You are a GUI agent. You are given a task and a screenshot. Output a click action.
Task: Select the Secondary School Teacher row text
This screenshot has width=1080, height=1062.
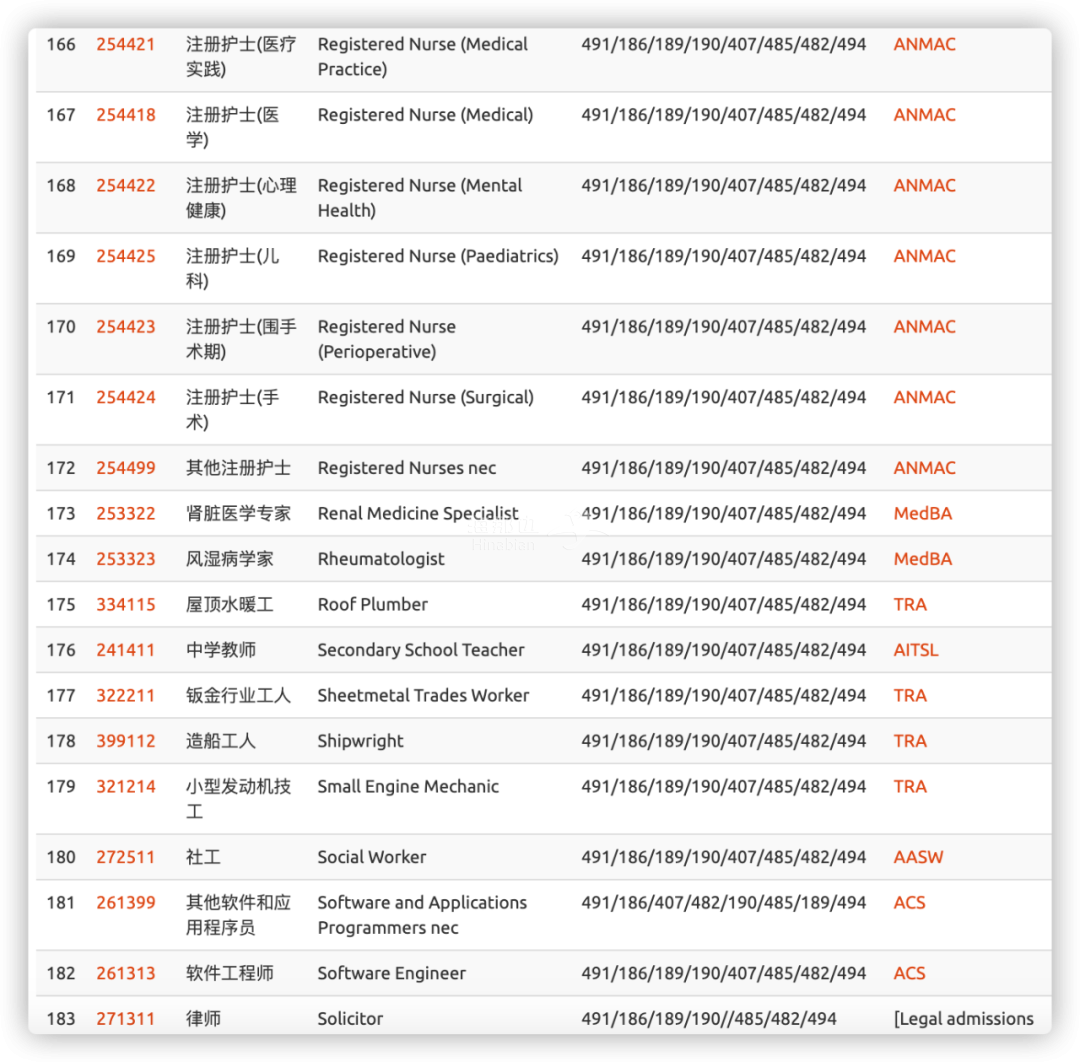[x=421, y=650]
